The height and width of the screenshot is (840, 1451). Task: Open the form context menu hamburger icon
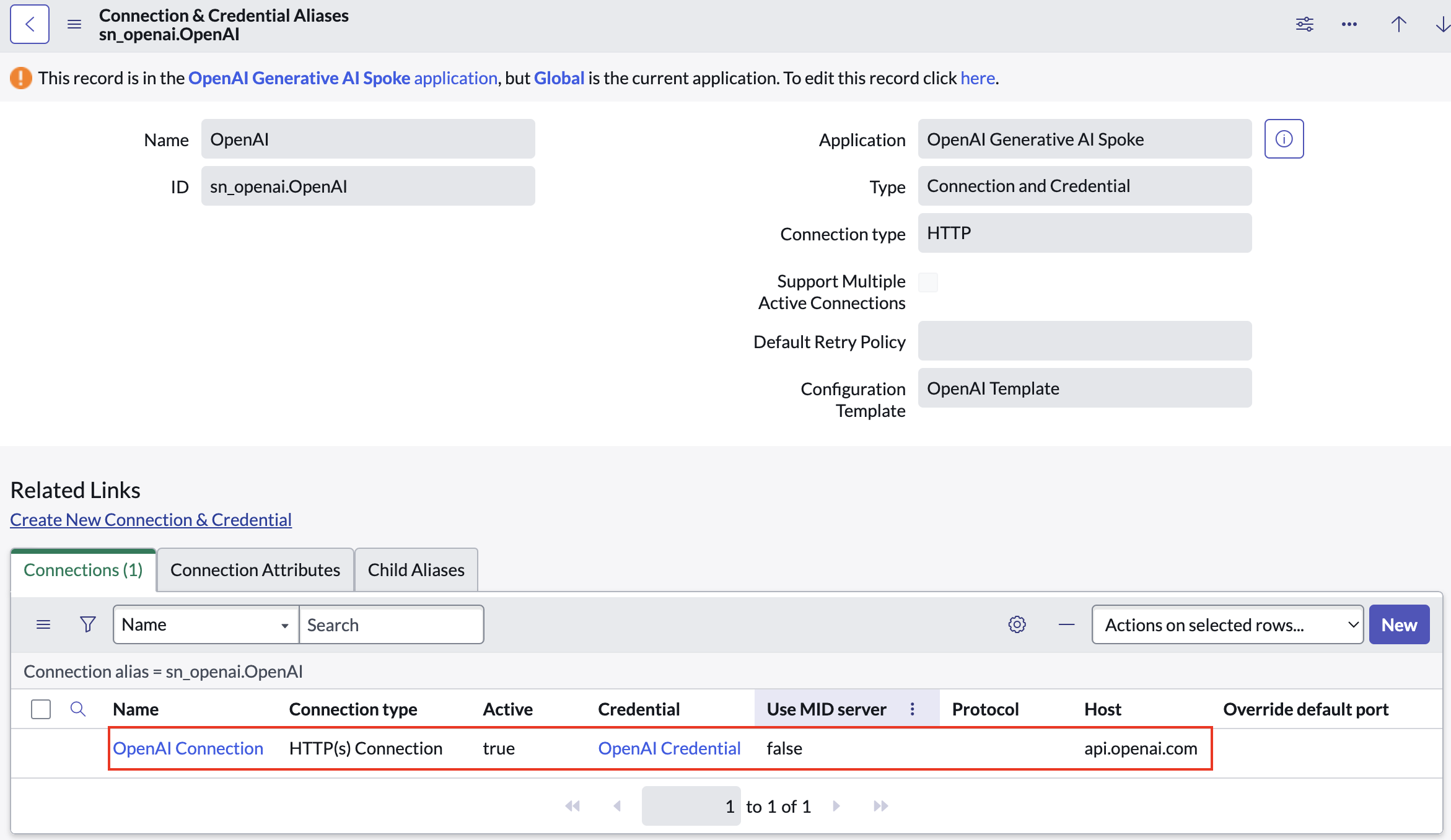(x=74, y=24)
